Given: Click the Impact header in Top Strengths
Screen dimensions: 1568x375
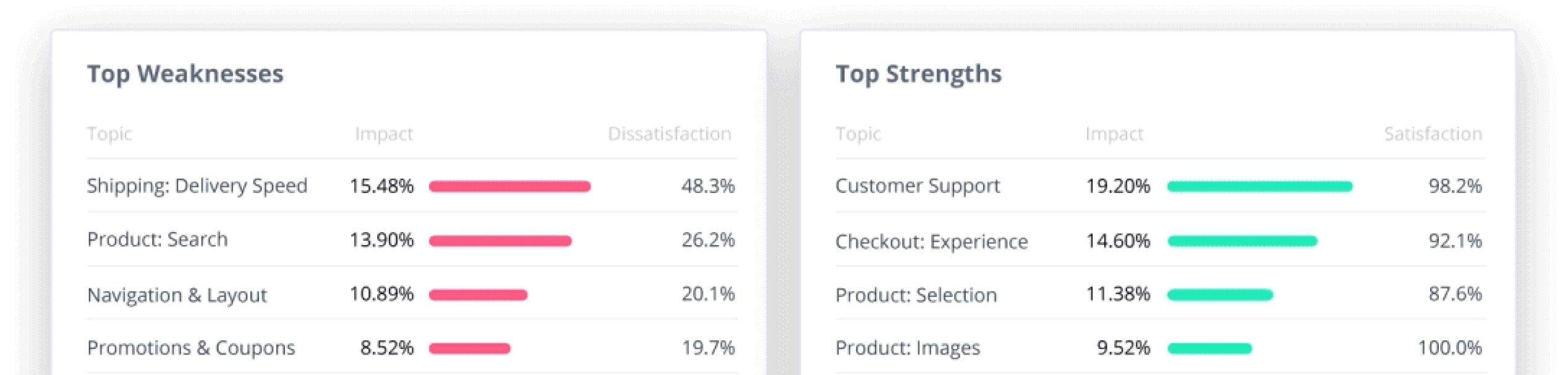Looking at the screenshot, I should (x=1114, y=134).
